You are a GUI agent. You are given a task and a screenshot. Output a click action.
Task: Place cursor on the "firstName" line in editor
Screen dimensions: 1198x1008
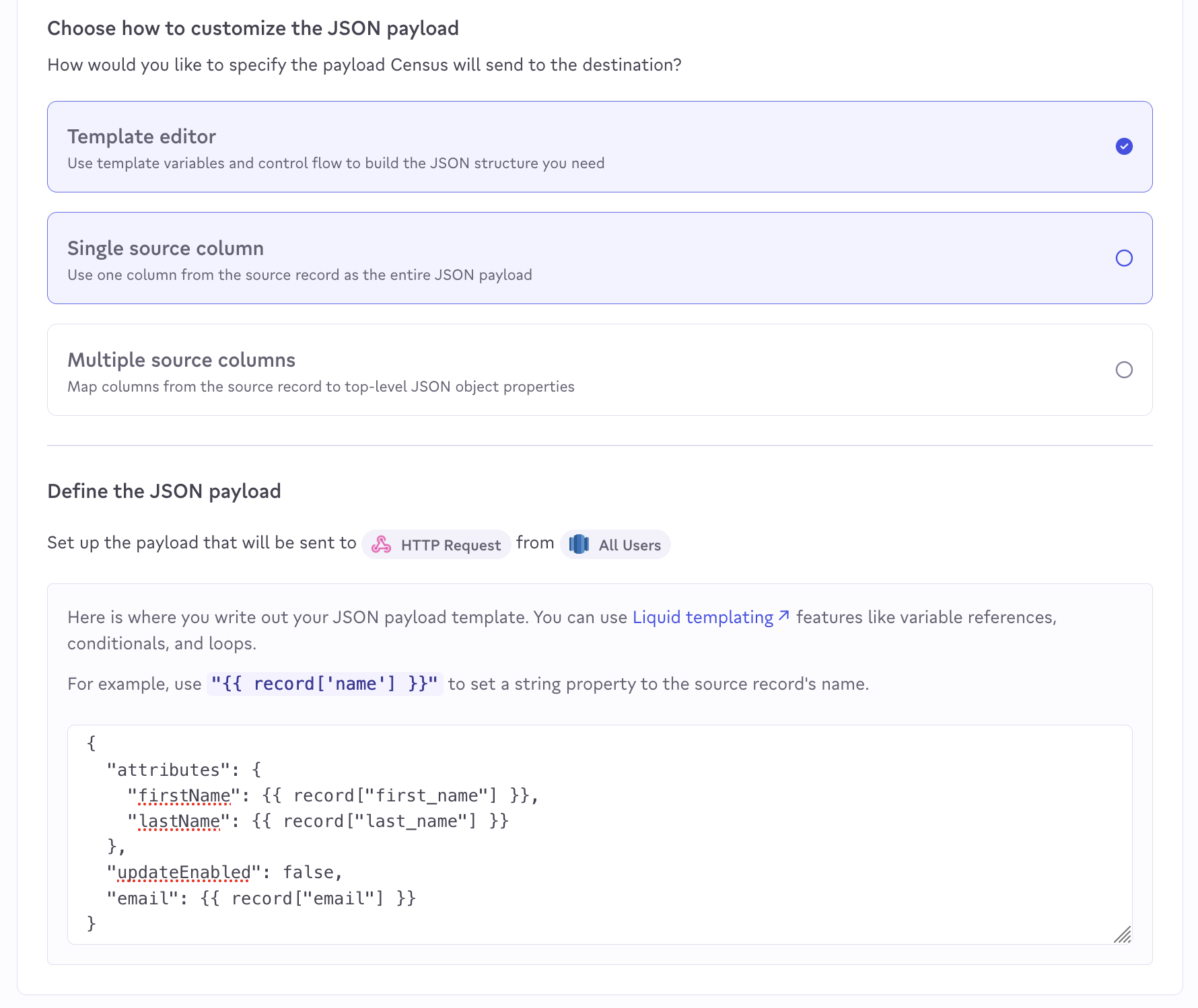pyautogui.click(x=333, y=795)
